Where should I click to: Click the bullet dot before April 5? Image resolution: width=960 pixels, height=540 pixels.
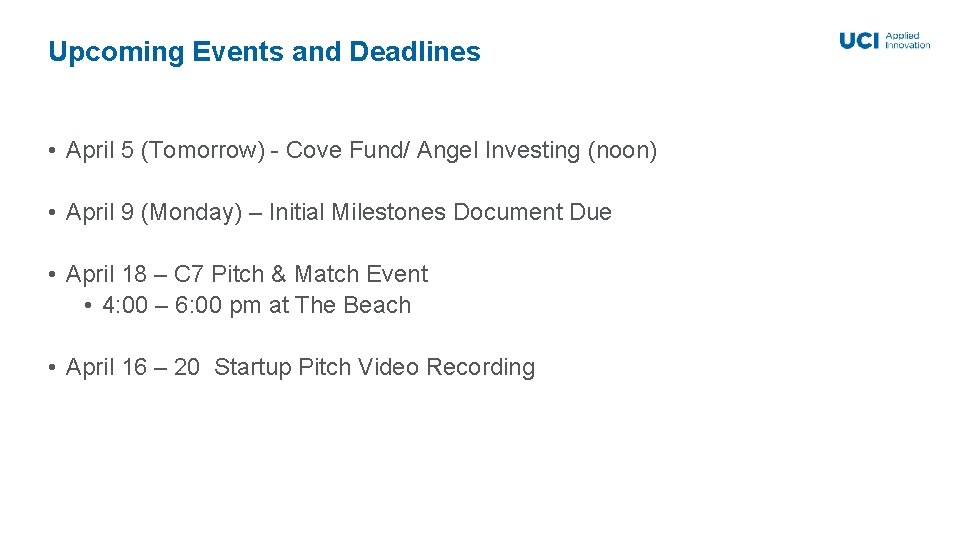click(x=50, y=151)
